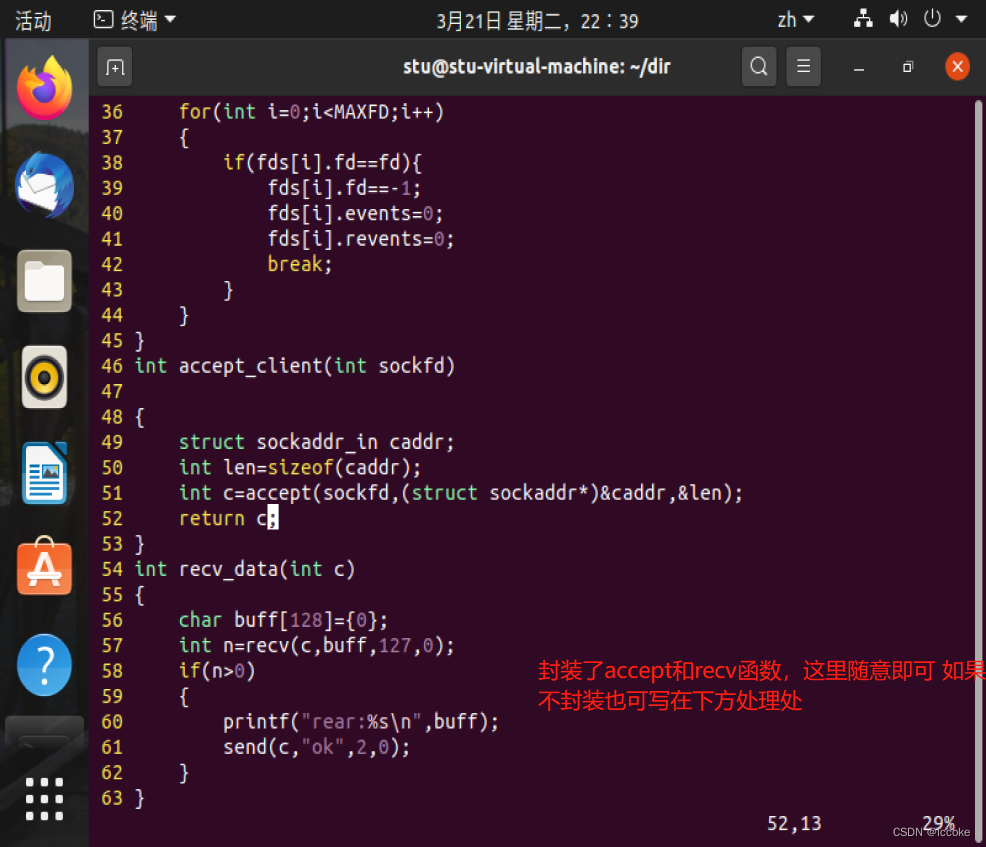Open the 终端 application menu

[x=135, y=21]
